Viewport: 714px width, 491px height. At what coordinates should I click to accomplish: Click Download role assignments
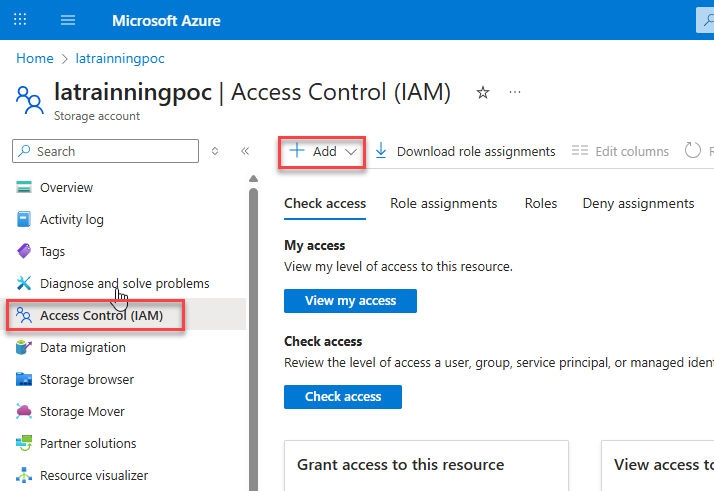[465, 151]
